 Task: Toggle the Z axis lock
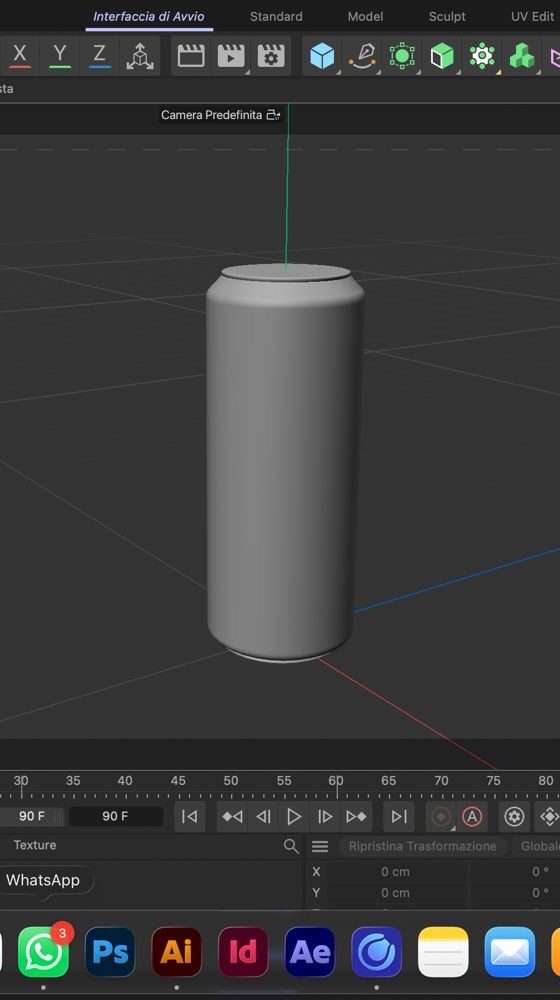99,55
